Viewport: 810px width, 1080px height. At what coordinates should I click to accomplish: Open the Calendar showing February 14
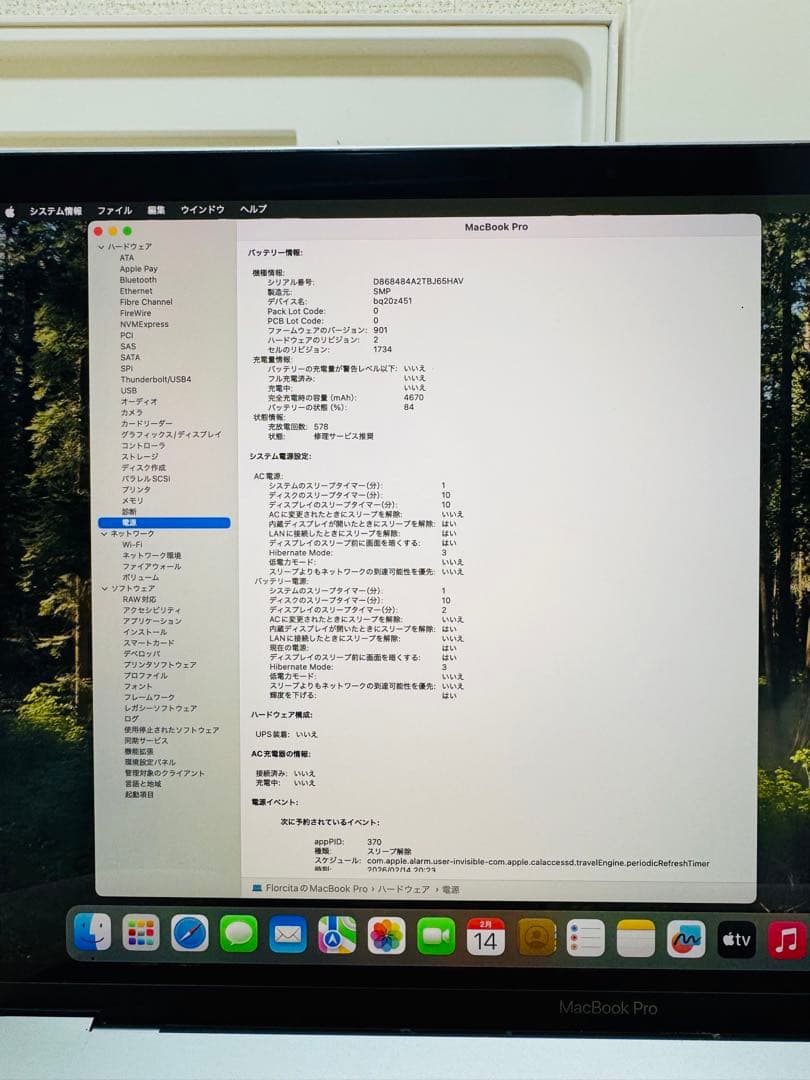488,938
